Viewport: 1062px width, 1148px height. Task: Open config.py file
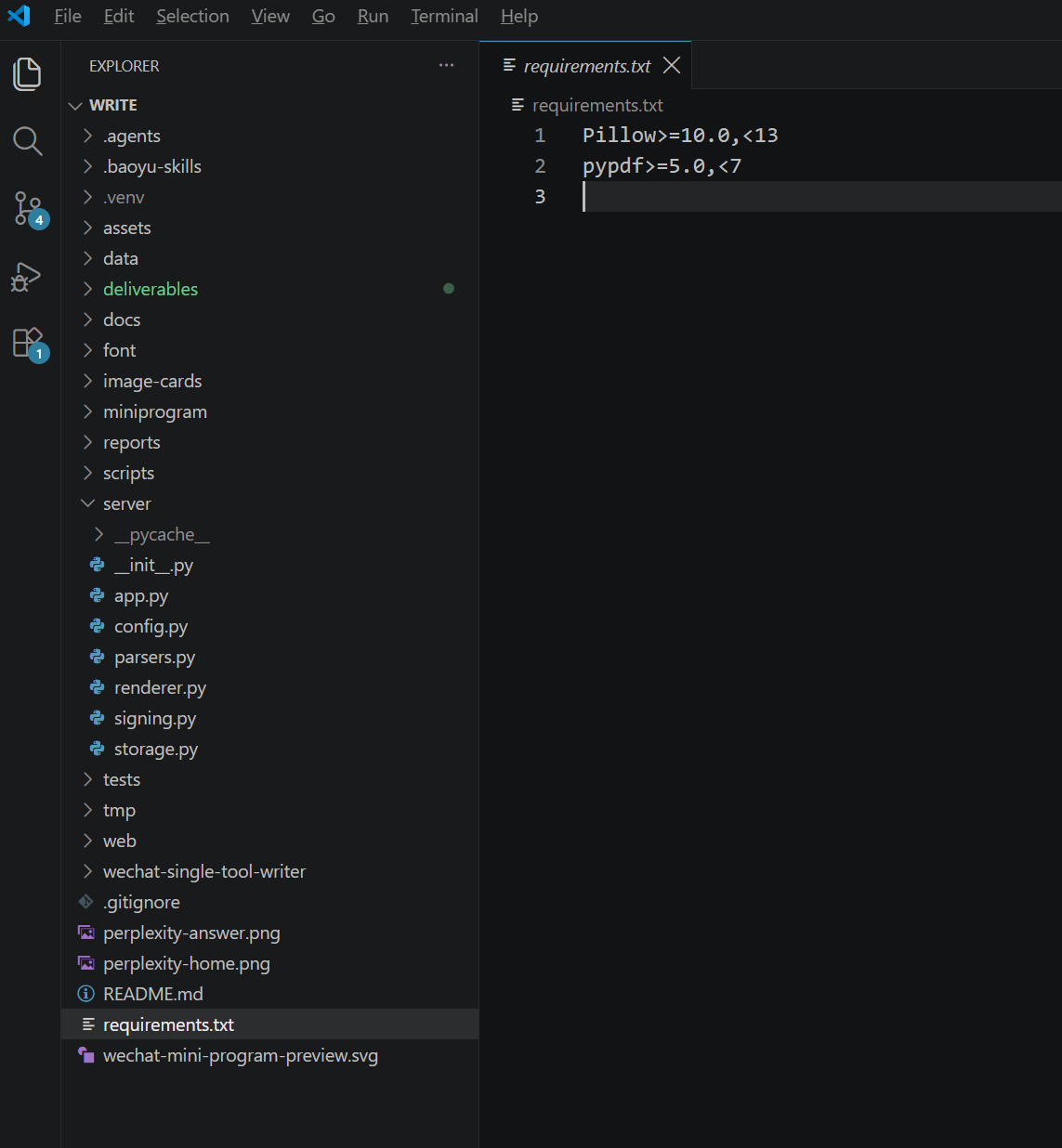point(269,626)
